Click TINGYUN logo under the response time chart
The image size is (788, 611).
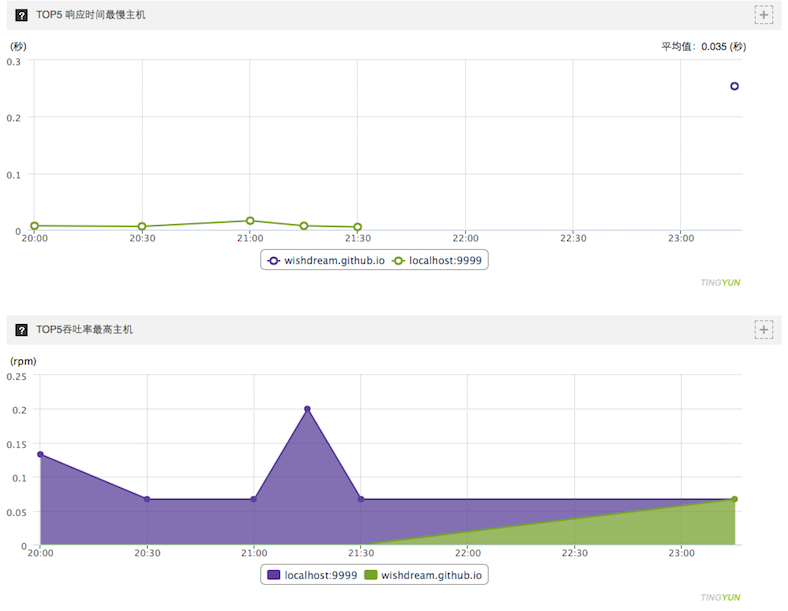click(720, 282)
